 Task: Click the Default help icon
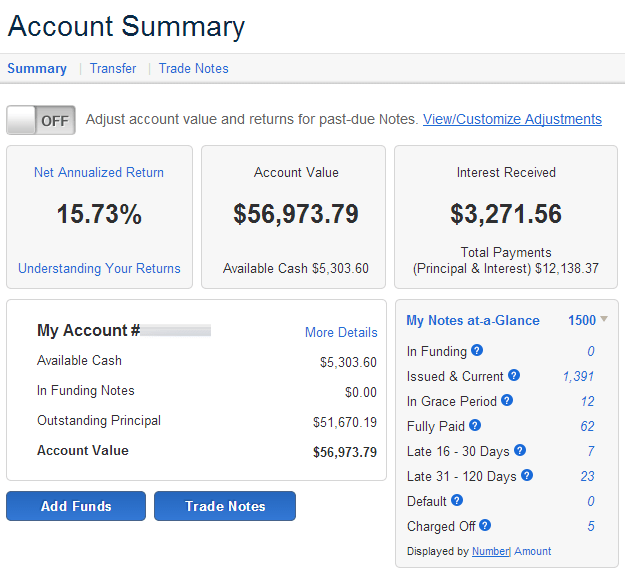(456, 501)
